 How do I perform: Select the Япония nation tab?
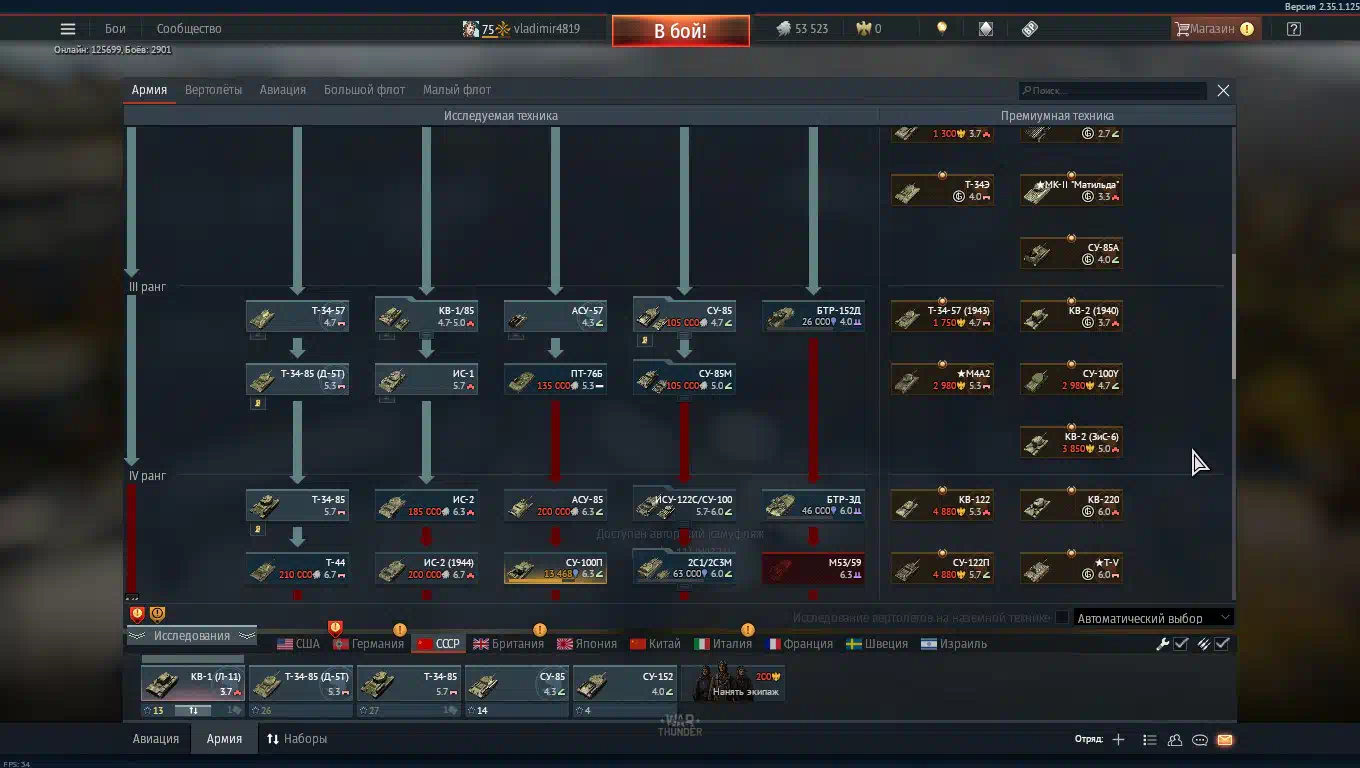pyautogui.click(x=588, y=644)
